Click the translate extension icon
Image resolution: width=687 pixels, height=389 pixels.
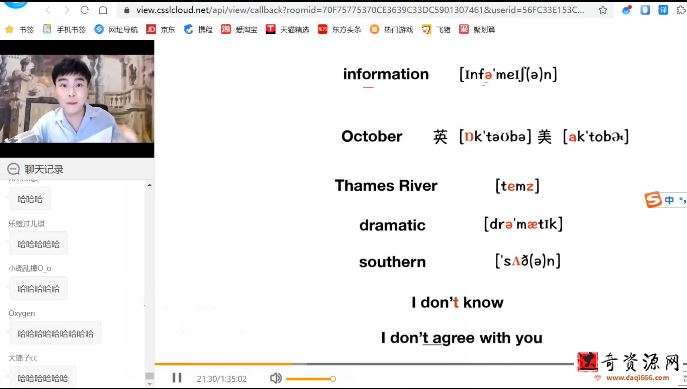click(663, 10)
